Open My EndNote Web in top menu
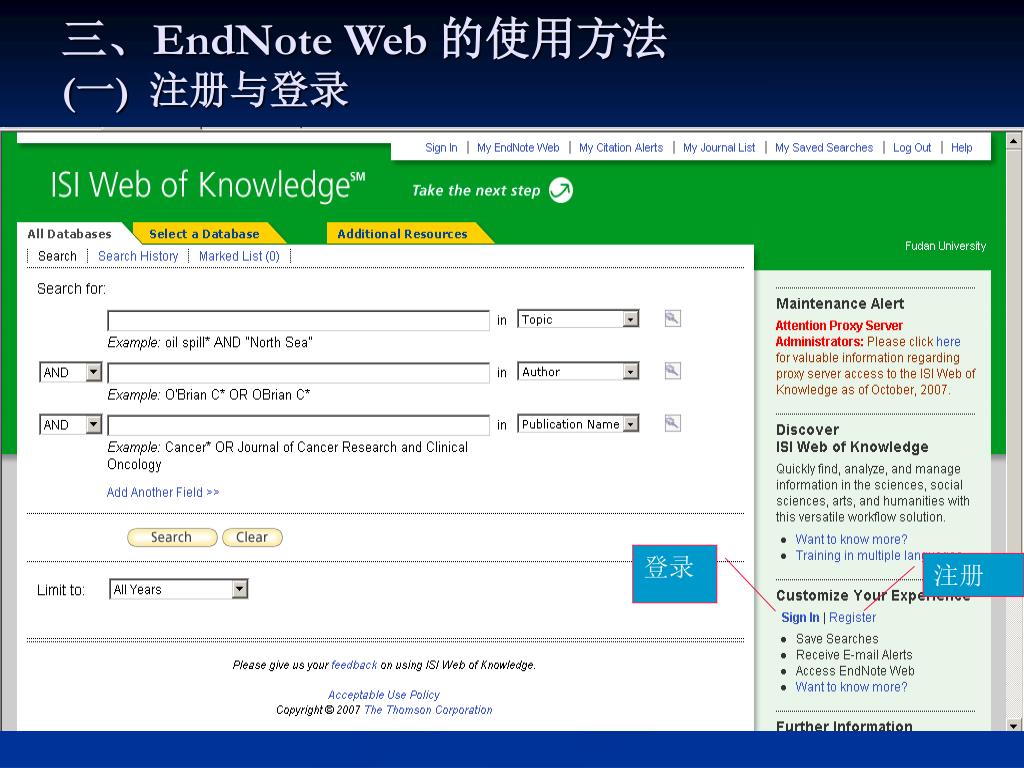The width and height of the screenshot is (1024, 768). tap(518, 148)
